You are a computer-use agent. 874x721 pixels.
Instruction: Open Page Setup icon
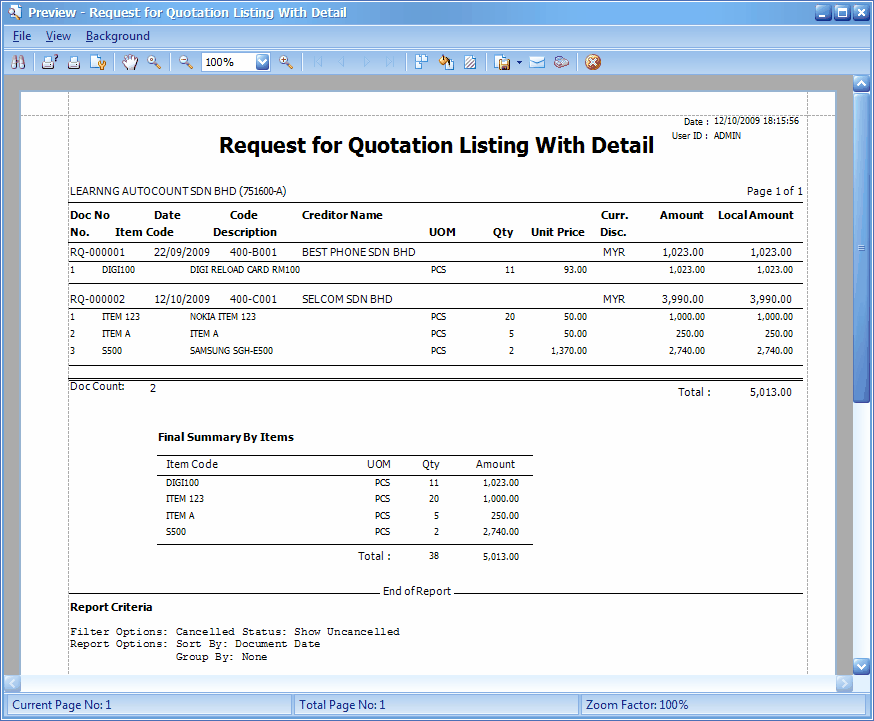pos(97,62)
